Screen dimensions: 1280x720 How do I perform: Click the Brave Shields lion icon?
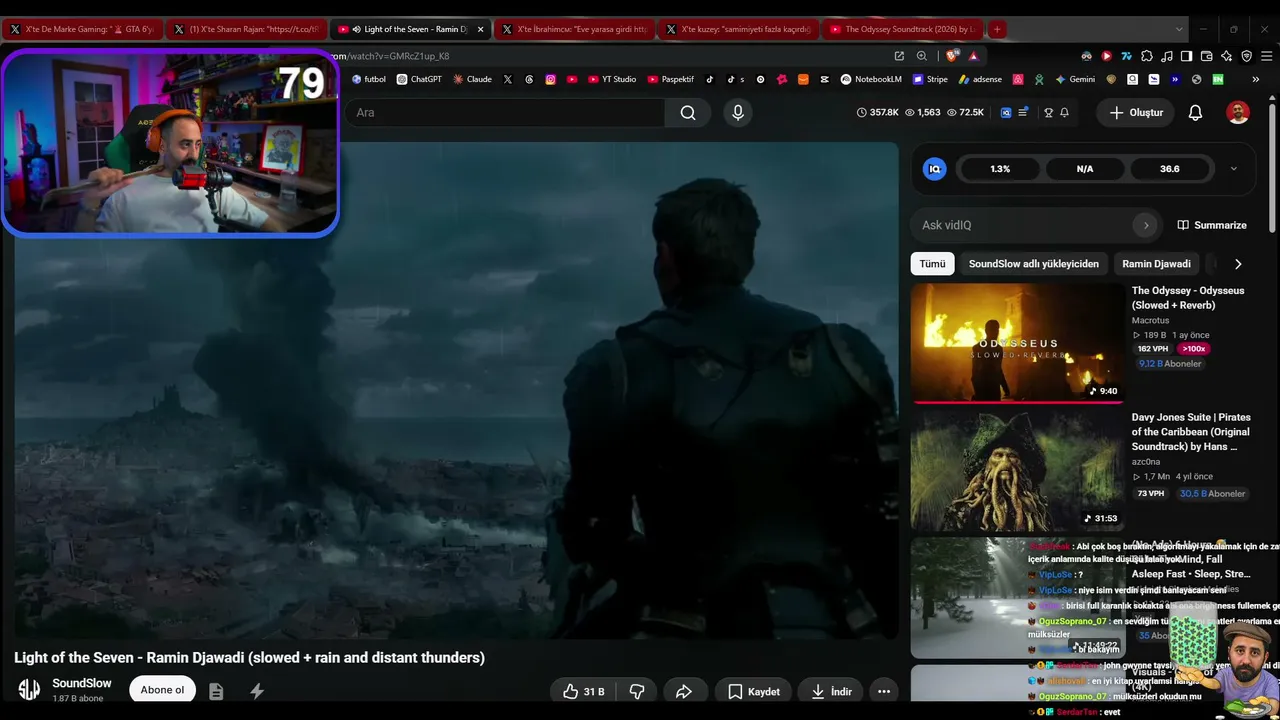951,56
